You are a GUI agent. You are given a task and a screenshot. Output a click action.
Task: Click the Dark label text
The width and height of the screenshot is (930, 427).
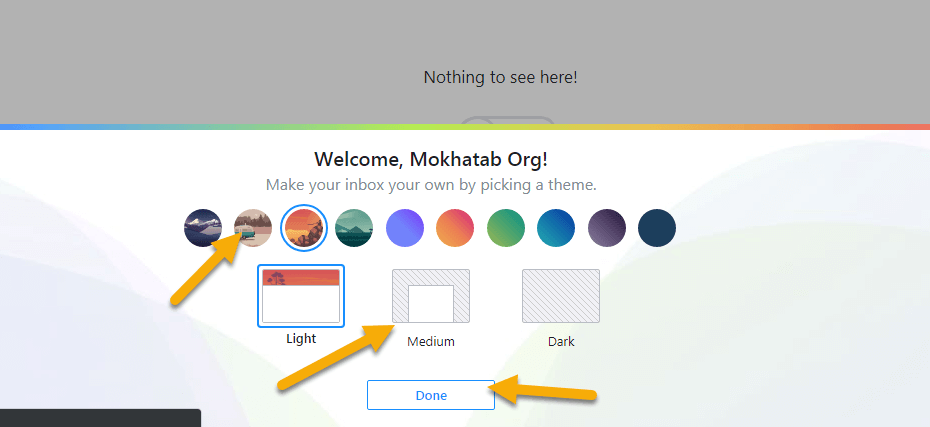pos(561,342)
